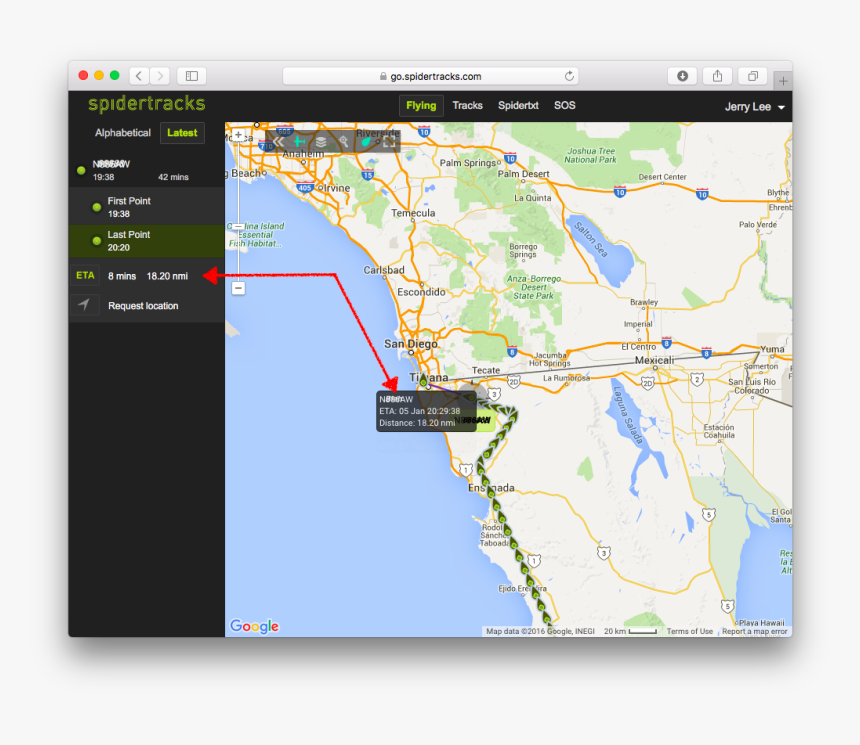The image size is (860, 745).
Task: Zoom out the map with minus button
Action: pos(239,288)
